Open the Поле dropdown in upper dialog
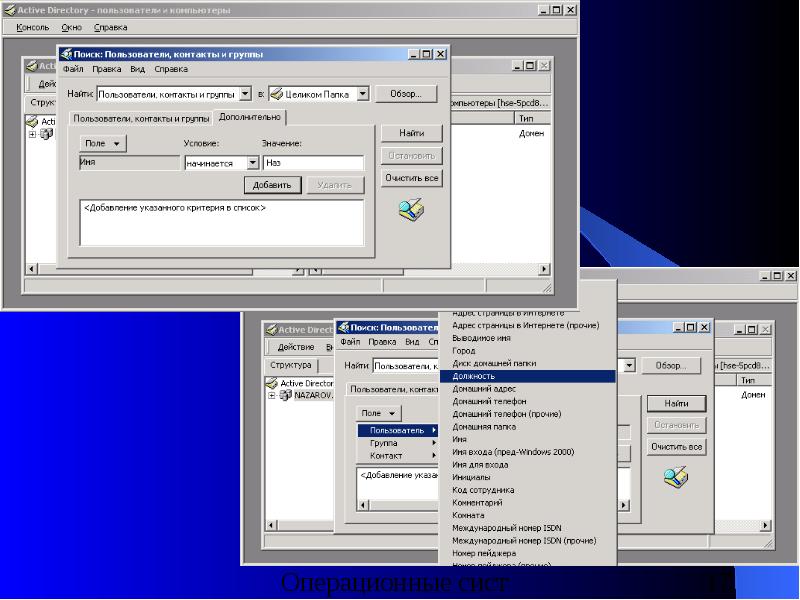800x600 pixels. [103, 144]
